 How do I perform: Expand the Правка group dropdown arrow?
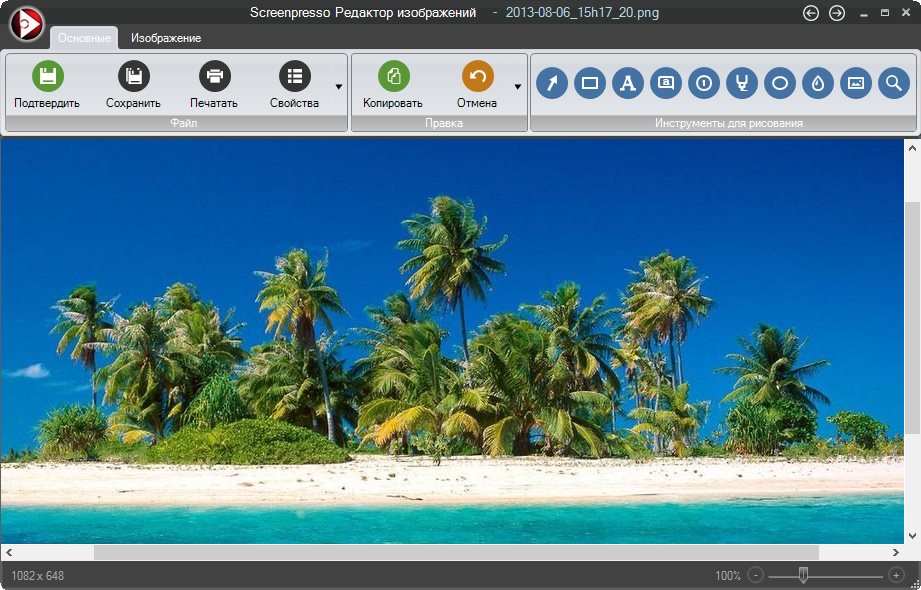coord(517,87)
